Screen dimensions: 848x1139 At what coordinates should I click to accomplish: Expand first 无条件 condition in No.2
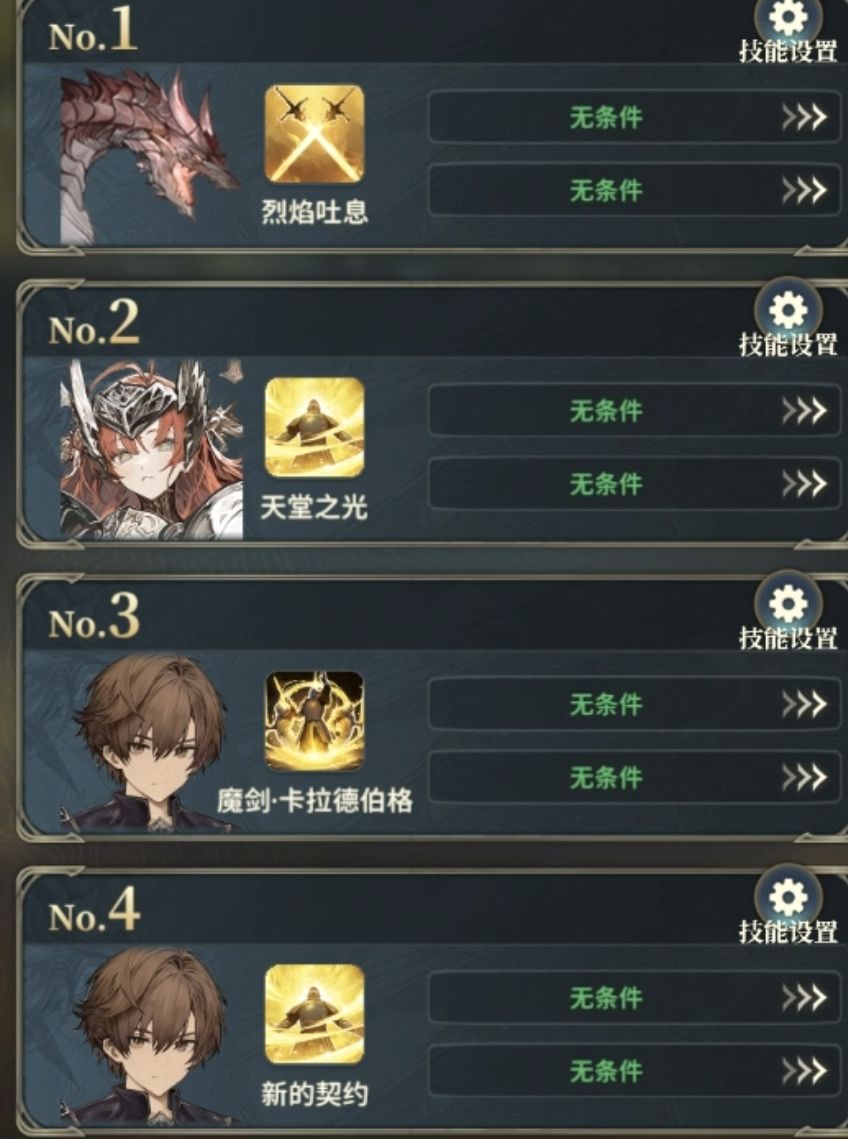[634, 410]
